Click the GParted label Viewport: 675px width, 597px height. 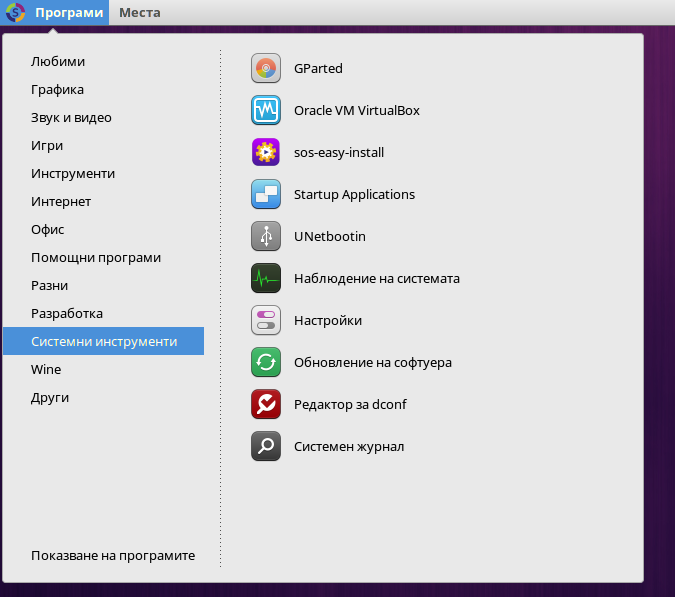(318, 68)
